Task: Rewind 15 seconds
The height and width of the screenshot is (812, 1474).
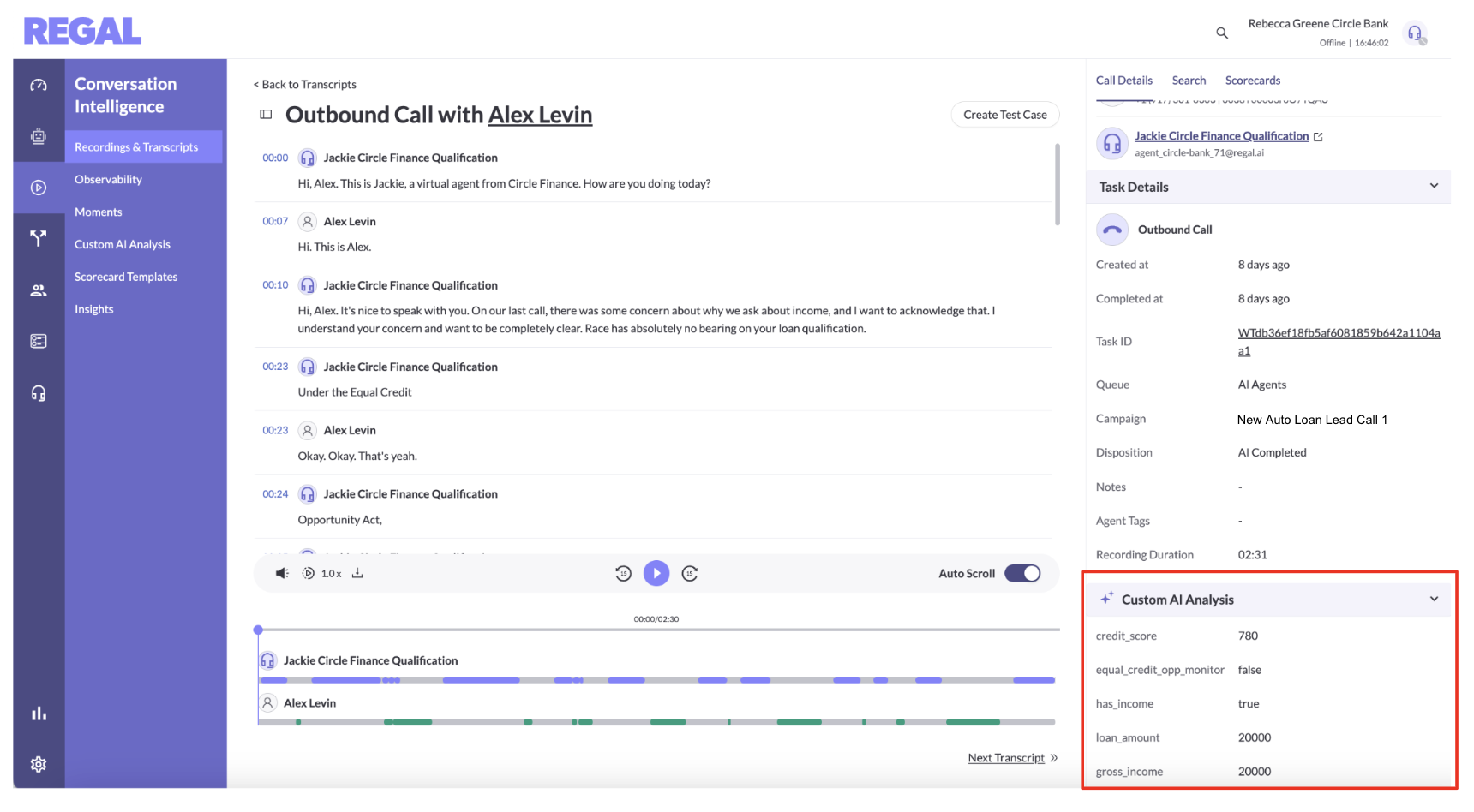Action: (624, 574)
